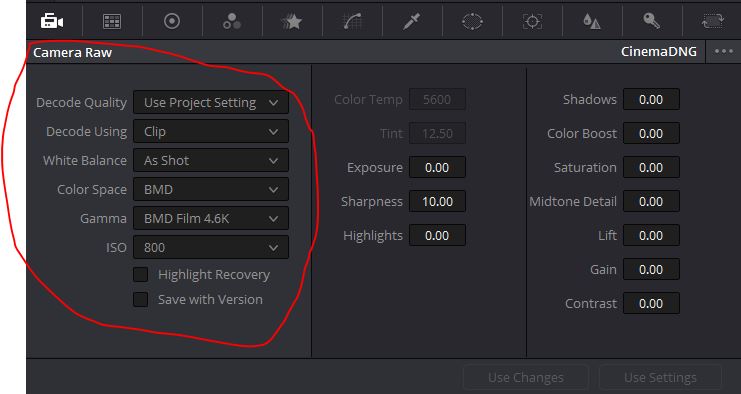The height and width of the screenshot is (394, 741).
Task: Click the Exposure label
Action: coord(375,168)
